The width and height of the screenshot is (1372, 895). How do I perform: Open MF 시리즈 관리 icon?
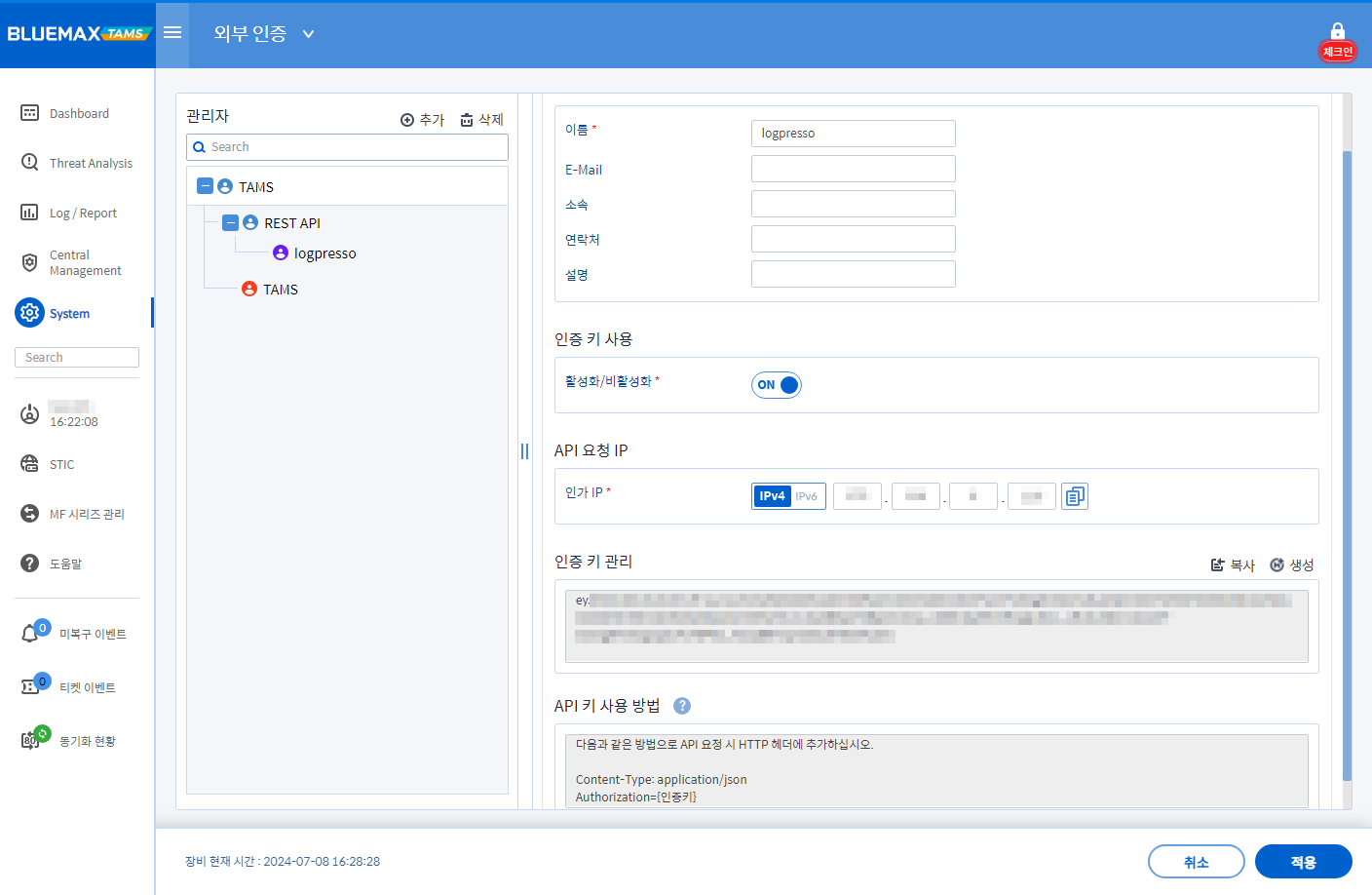click(x=30, y=514)
